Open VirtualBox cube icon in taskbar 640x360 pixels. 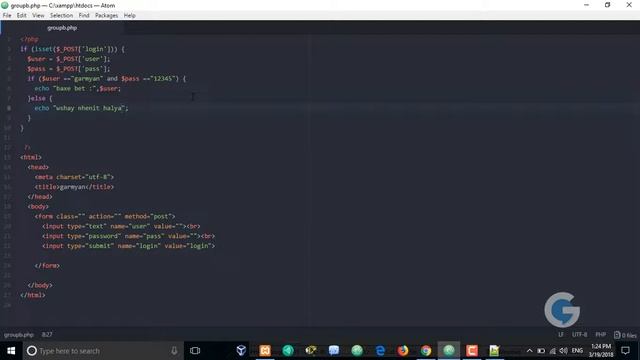[241, 350]
